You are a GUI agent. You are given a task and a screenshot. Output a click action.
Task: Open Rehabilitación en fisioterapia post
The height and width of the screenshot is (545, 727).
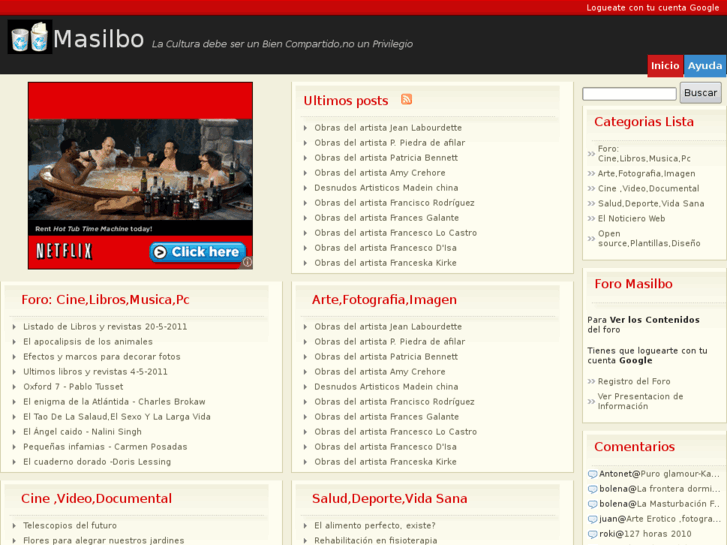coord(376,540)
